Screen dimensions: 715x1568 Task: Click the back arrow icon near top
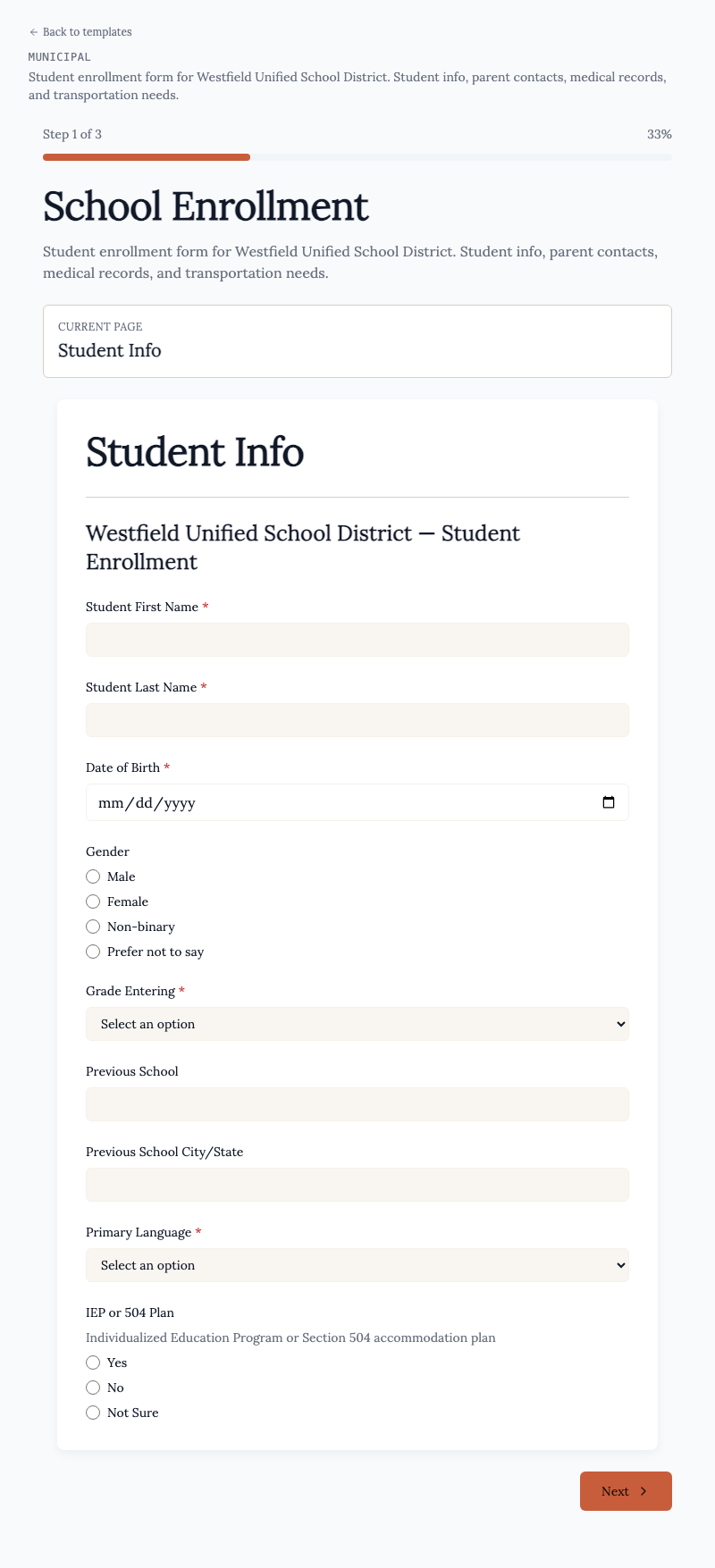pos(33,32)
